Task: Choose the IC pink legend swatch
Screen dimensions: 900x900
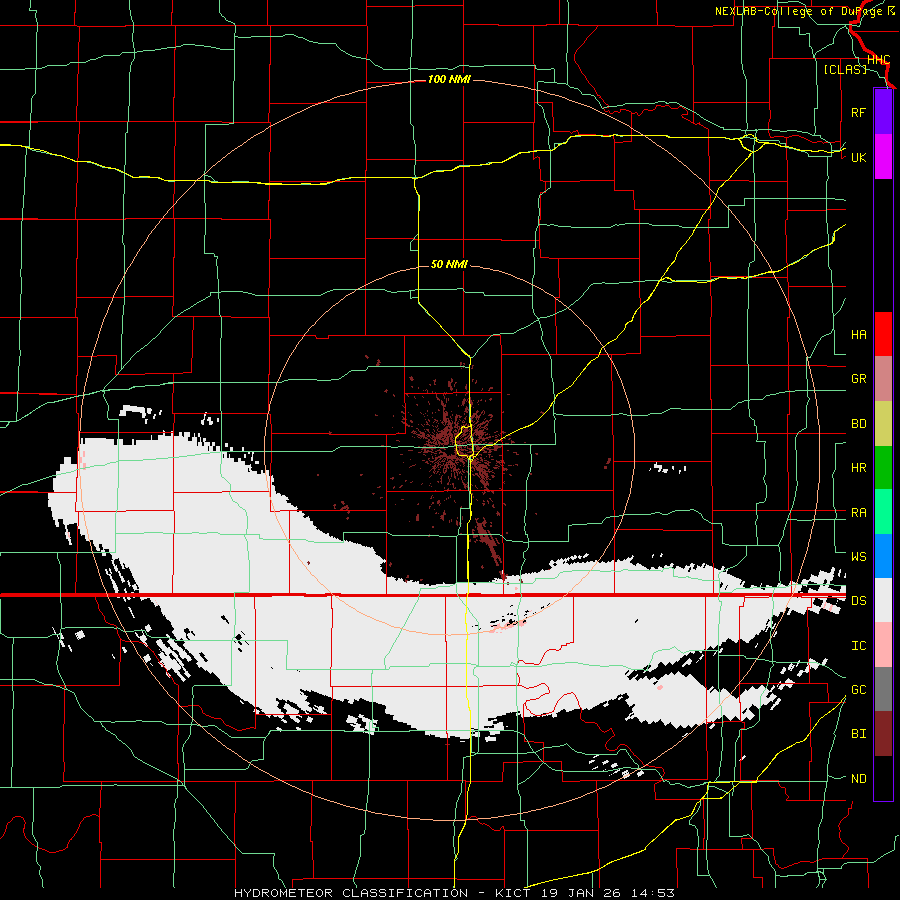Action: tap(883, 645)
